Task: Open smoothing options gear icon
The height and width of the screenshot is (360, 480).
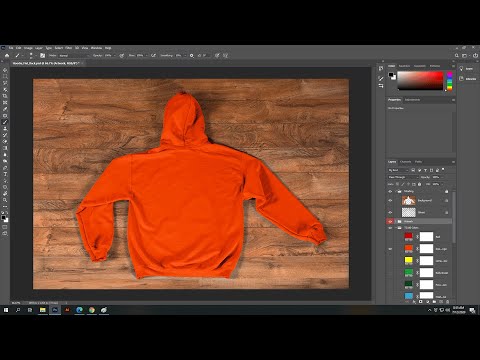Action: coord(192,56)
